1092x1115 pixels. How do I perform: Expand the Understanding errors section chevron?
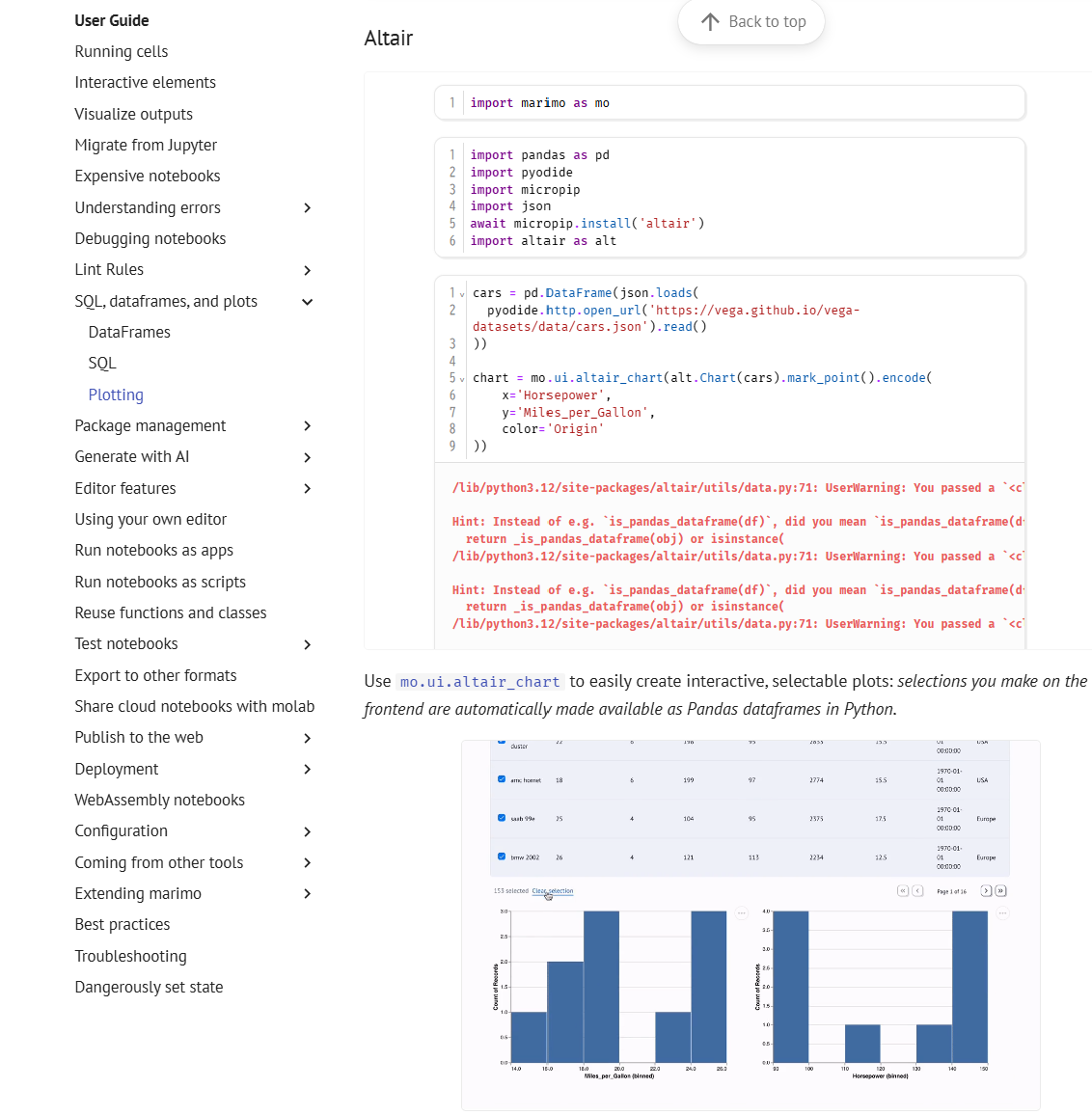(308, 207)
